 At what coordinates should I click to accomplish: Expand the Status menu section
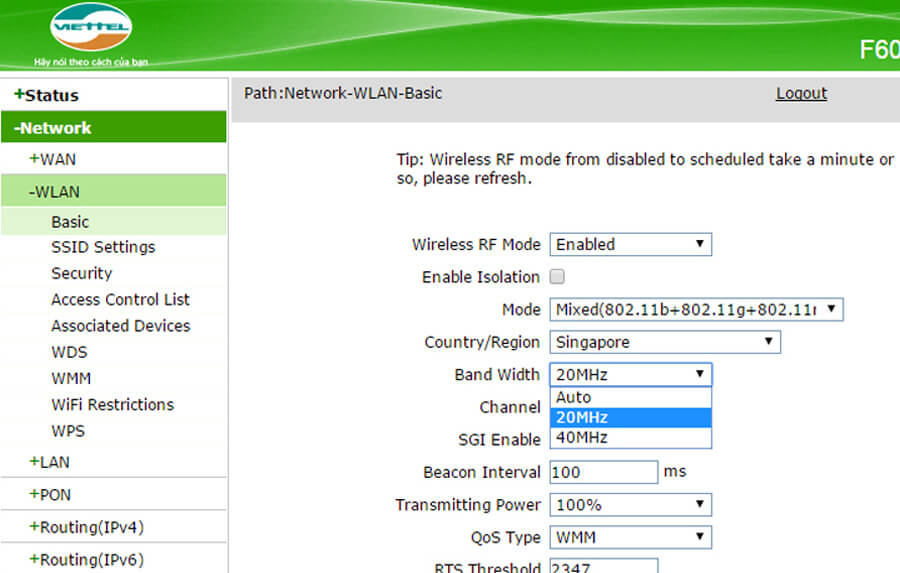point(46,95)
